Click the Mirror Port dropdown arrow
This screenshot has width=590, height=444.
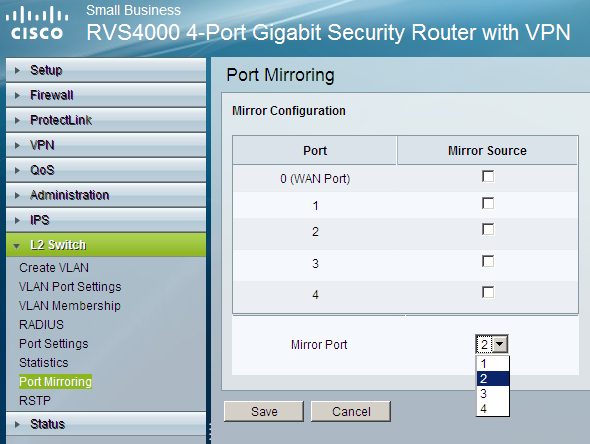point(500,344)
